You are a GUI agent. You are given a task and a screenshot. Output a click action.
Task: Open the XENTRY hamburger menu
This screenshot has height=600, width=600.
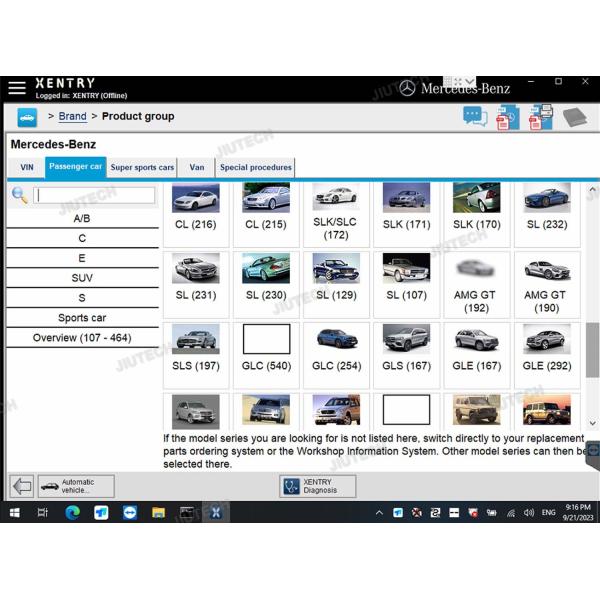[x=17, y=88]
